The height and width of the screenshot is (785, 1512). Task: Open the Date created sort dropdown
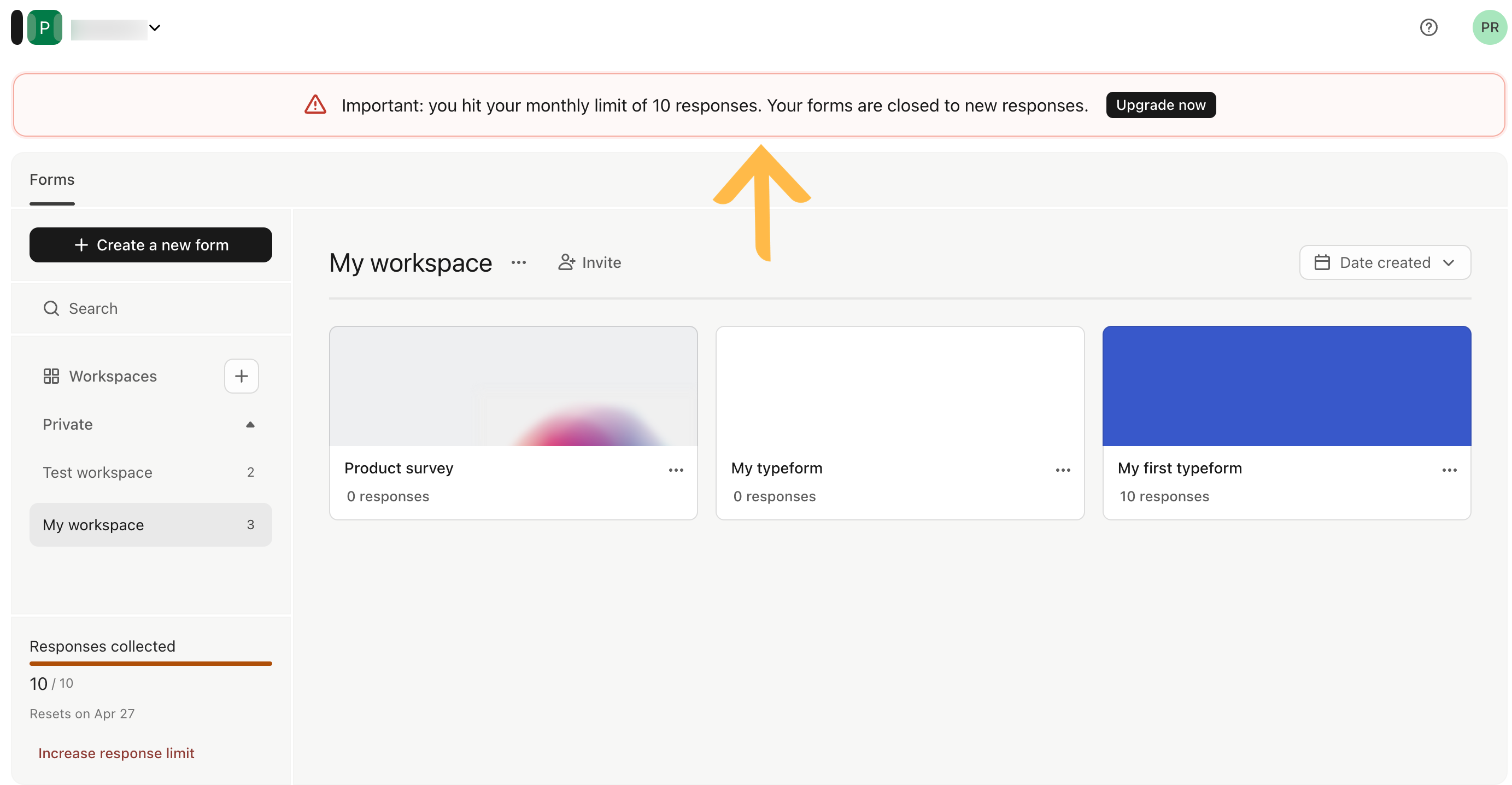[x=1385, y=262]
